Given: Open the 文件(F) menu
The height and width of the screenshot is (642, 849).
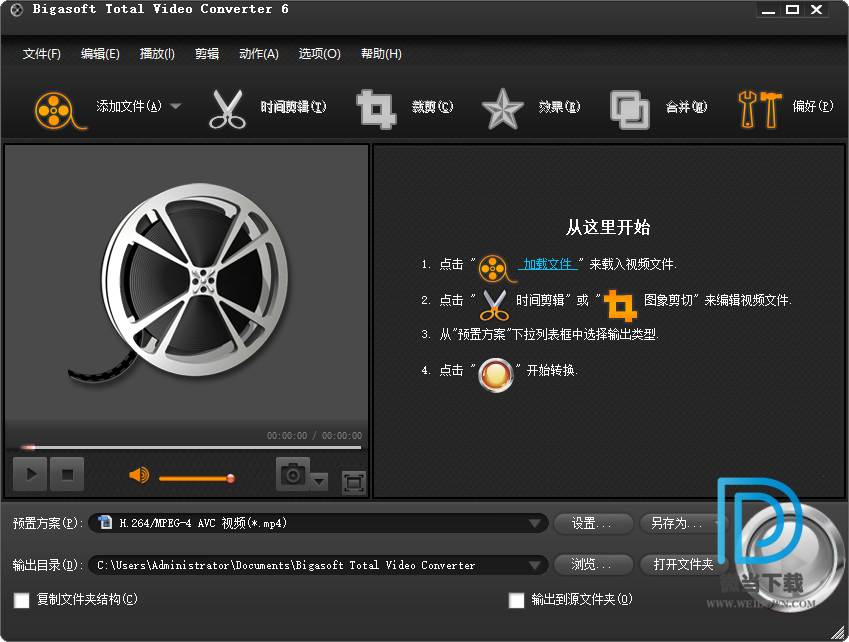Looking at the screenshot, I should (42, 54).
